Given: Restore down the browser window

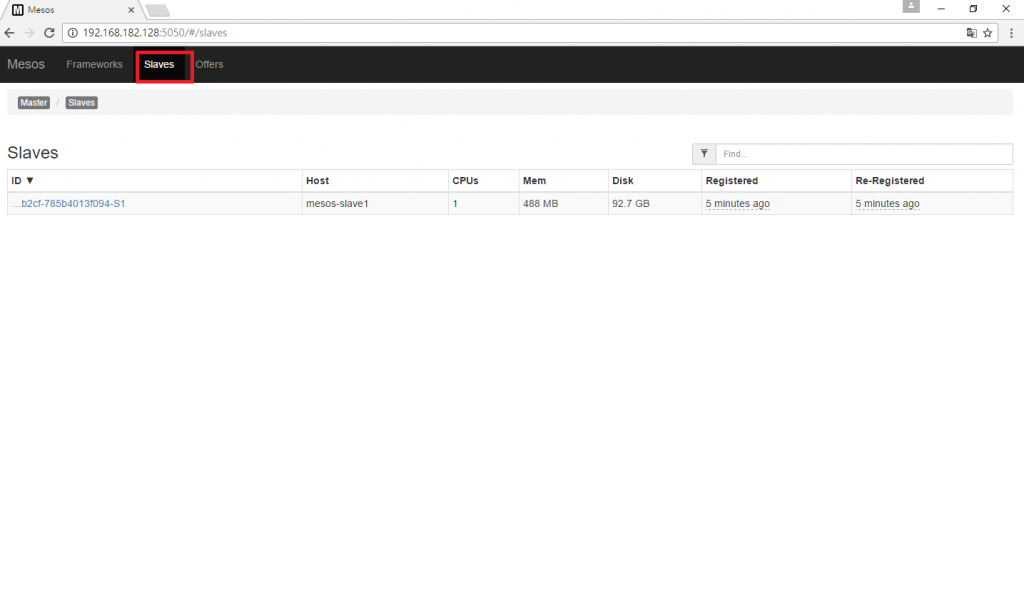Looking at the screenshot, I should [x=973, y=9].
